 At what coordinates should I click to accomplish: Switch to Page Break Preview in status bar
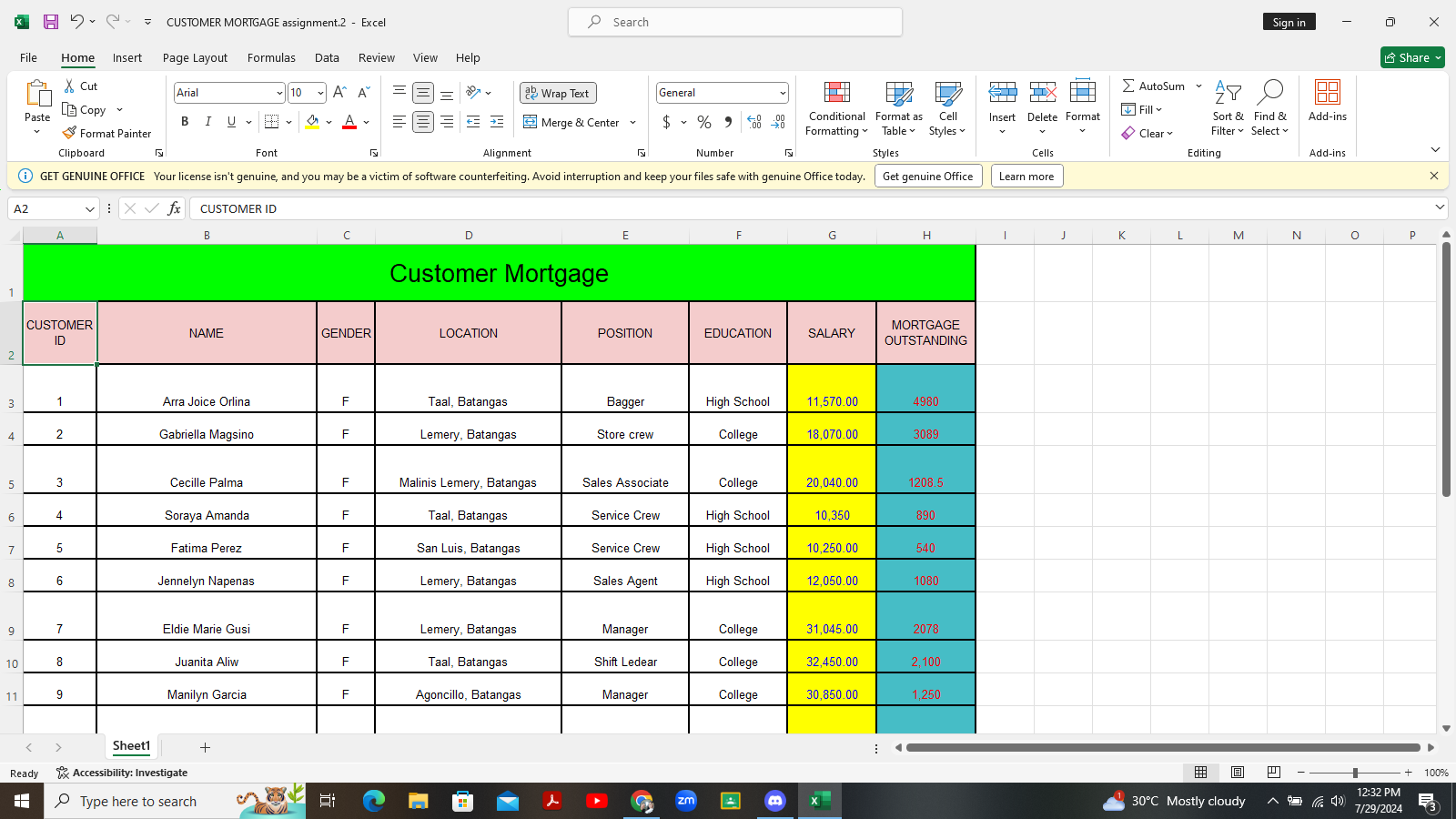click(x=1274, y=773)
